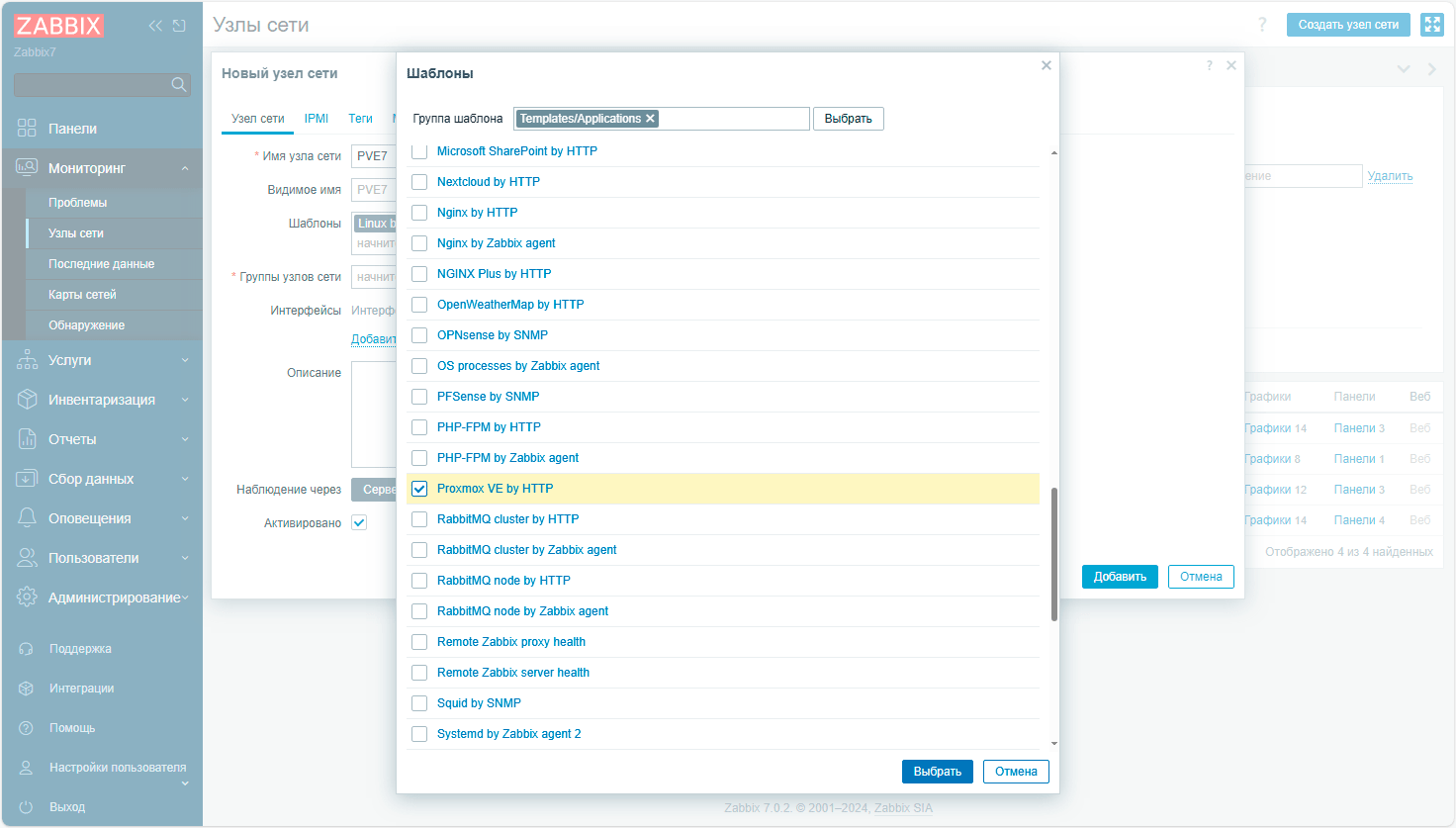
Task: Check Nextcloud by HTTP checkbox
Action: (419, 182)
